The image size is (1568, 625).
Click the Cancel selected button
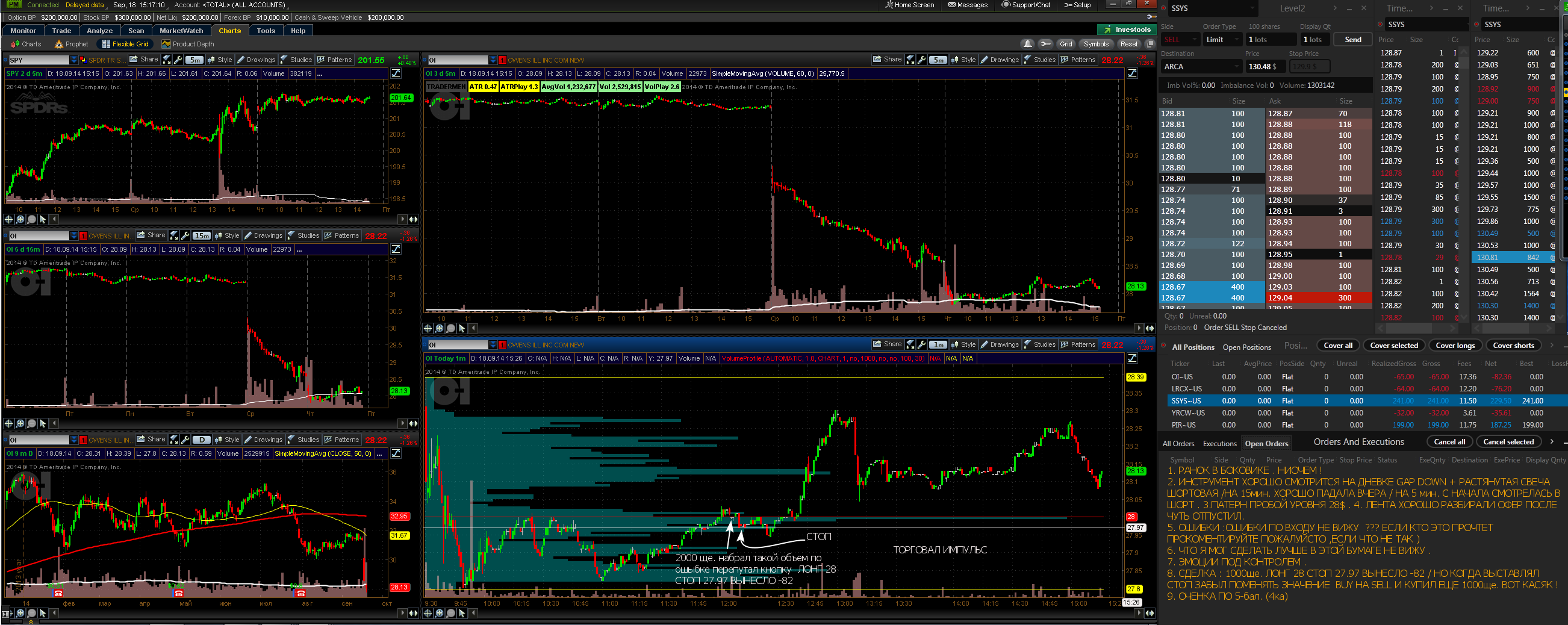(1508, 442)
